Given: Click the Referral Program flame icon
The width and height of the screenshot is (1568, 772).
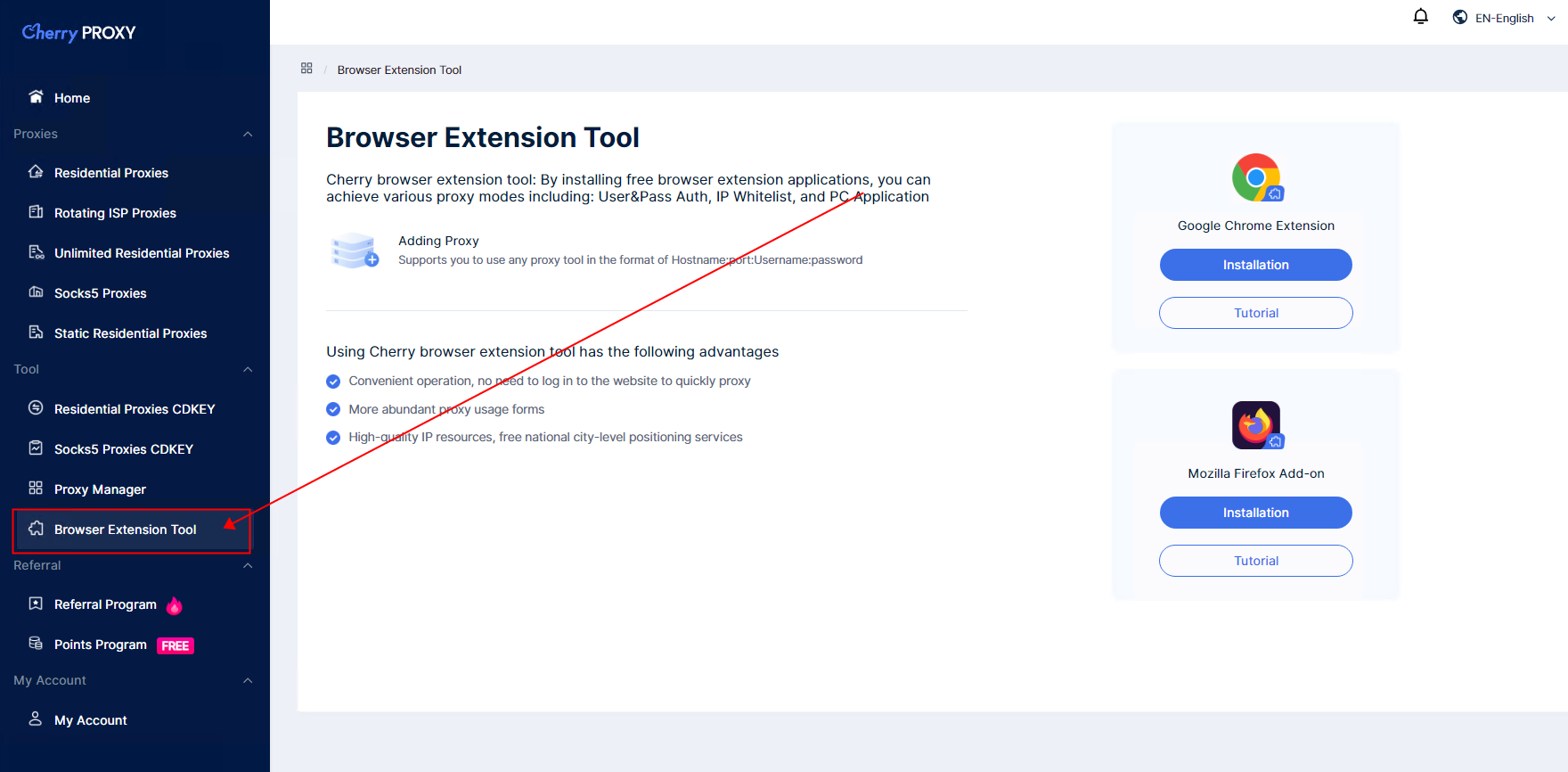Looking at the screenshot, I should point(175,606).
